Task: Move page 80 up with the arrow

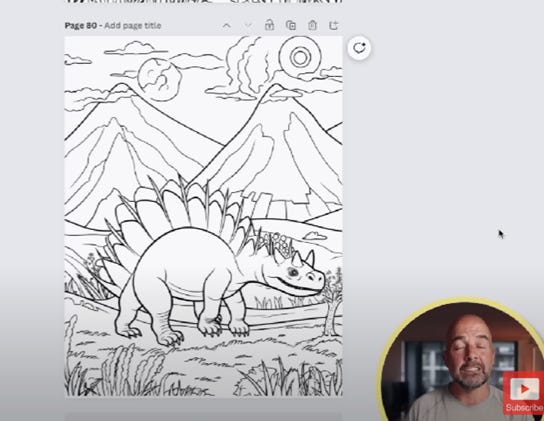Action: click(226, 25)
